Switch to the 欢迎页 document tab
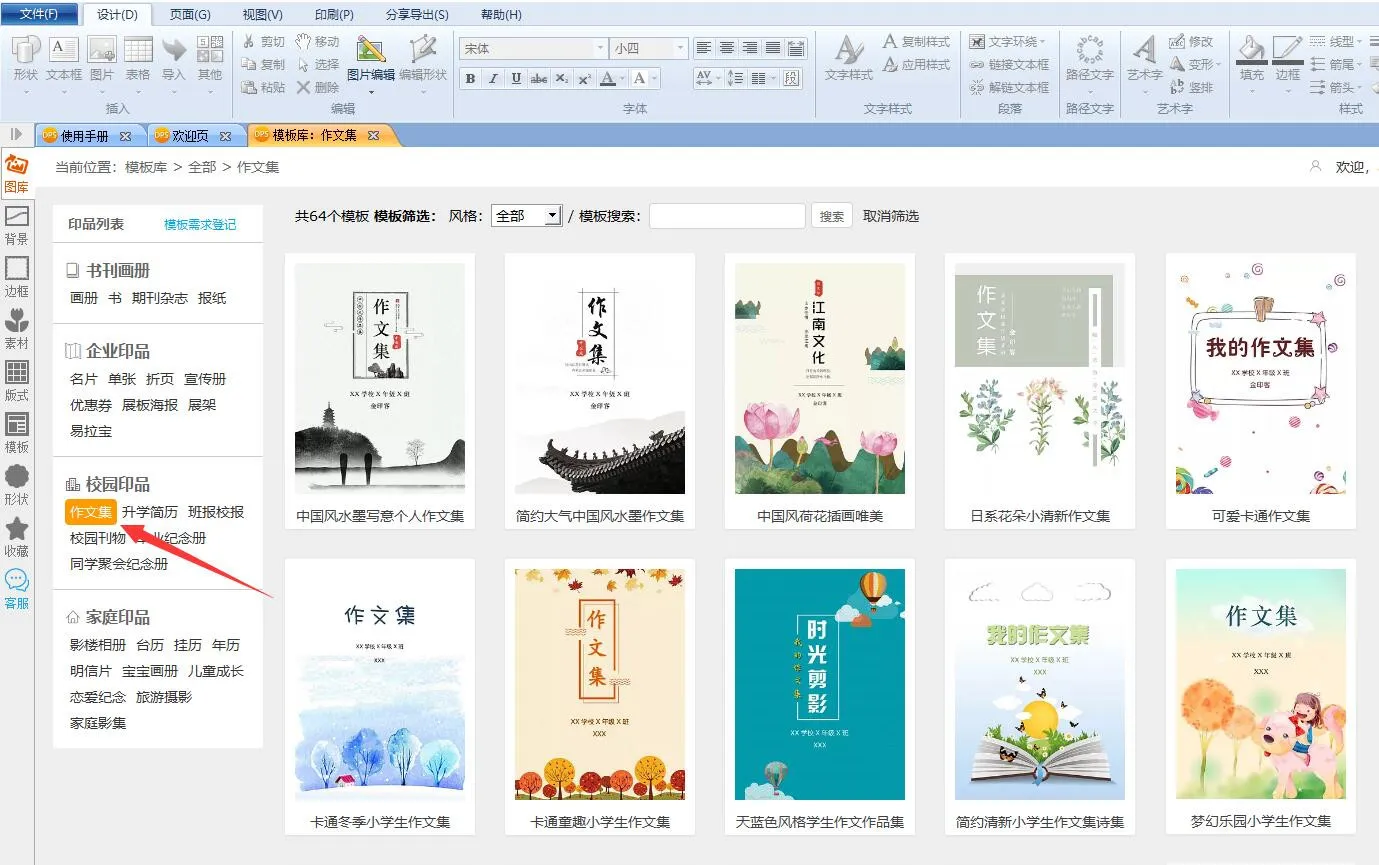The image size is (1379, 865). tap(191, 135)
